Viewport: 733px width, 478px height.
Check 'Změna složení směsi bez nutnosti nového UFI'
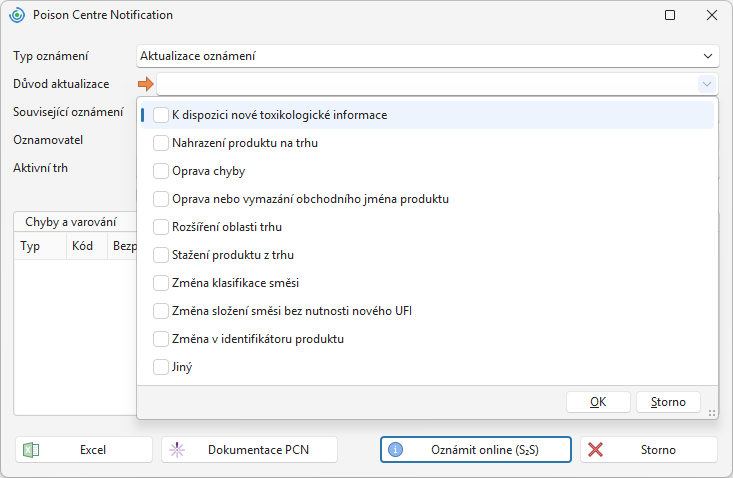pos(161,311)
